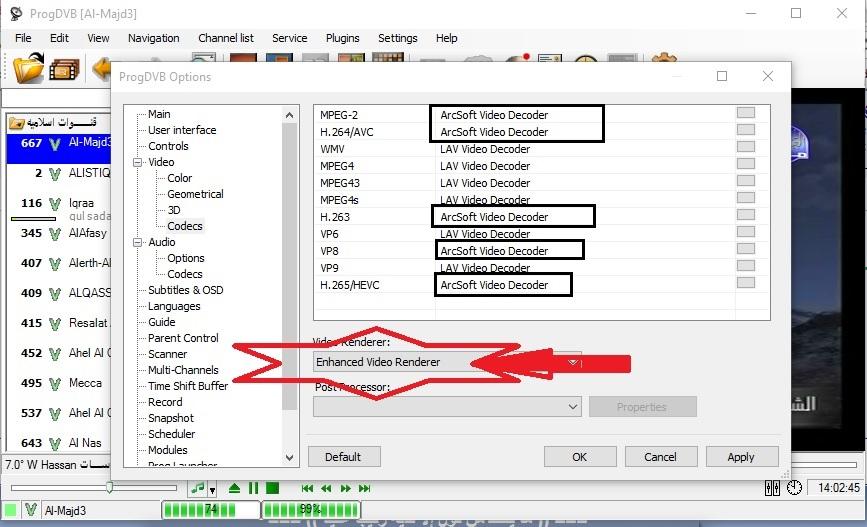Select Snapshot in the options tree
867x527 pixels.
171,419
